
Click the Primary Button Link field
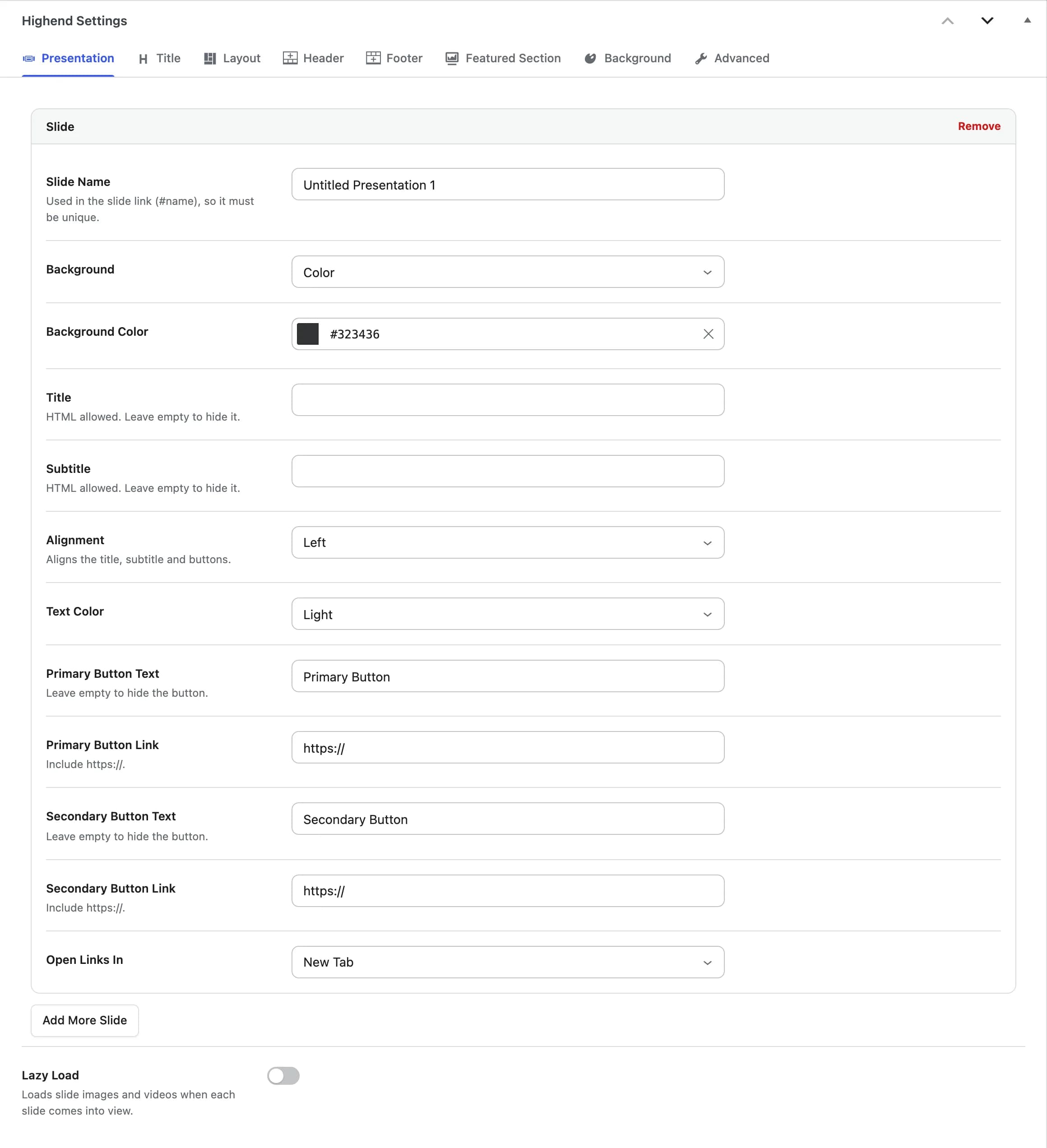tap(508, 748)
